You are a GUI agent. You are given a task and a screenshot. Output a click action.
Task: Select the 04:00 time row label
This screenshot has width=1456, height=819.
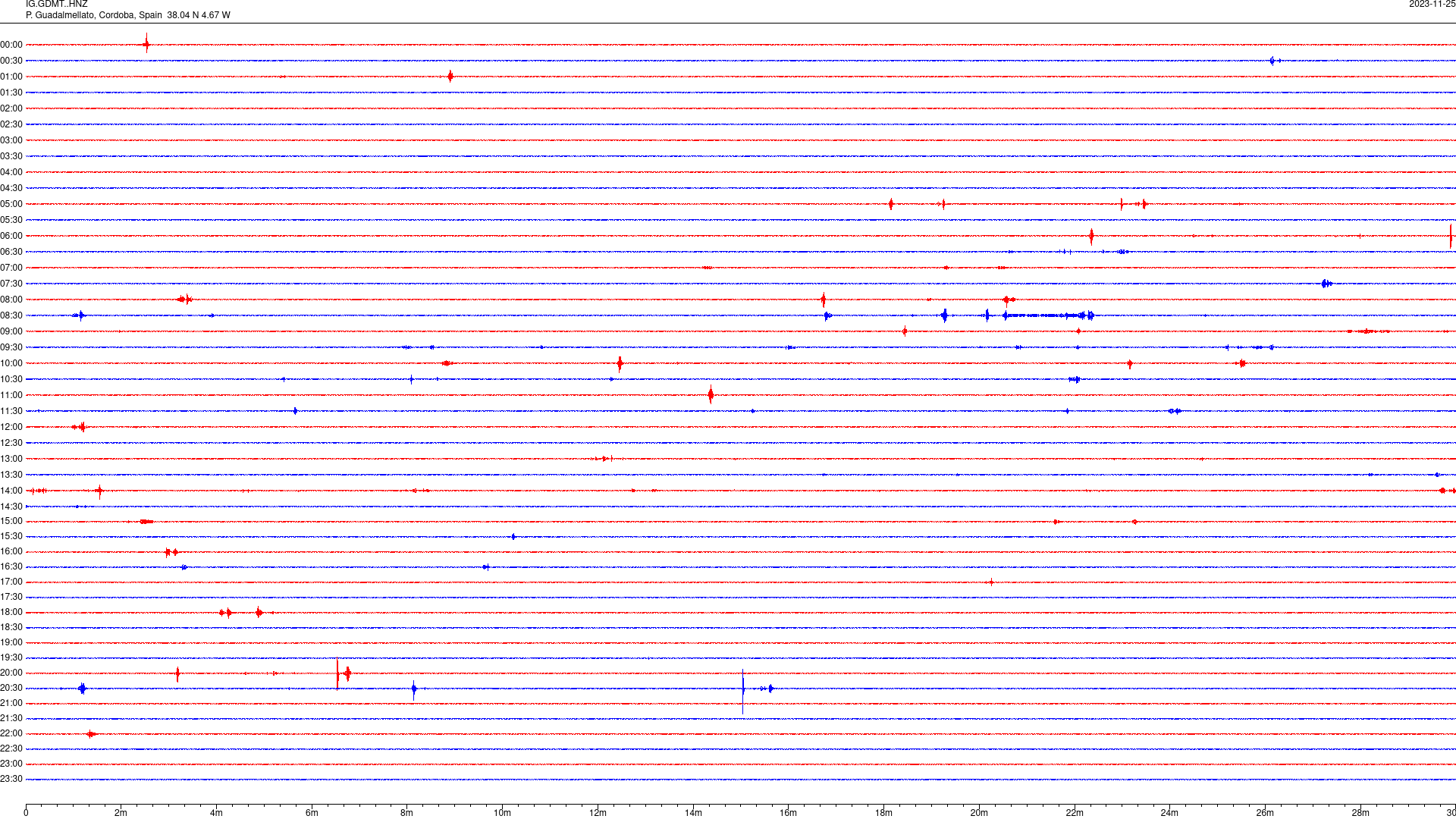tap(11, 172)
